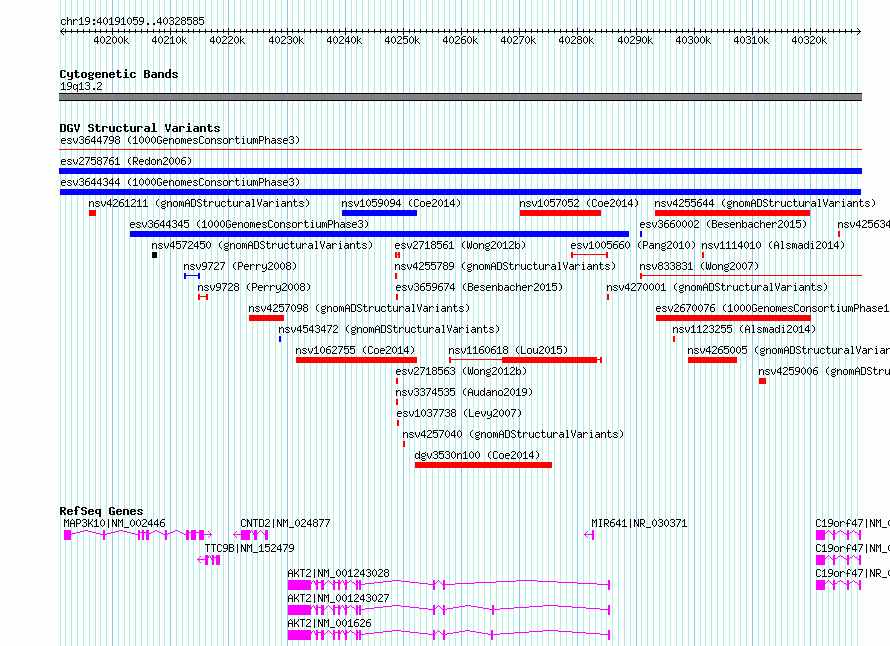Click the CNTD2 gene model glyph
This screenshot has height=646, width=890.
[x=250, y=535]
